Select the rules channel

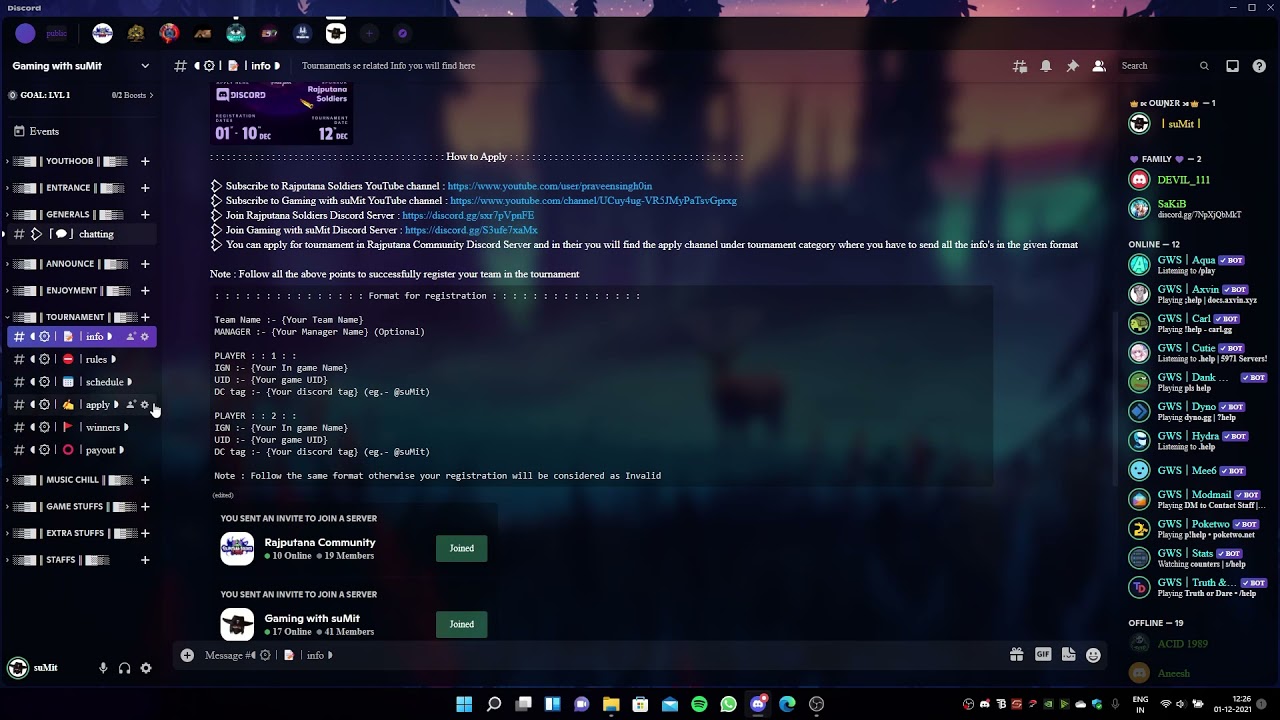(81, 359)
